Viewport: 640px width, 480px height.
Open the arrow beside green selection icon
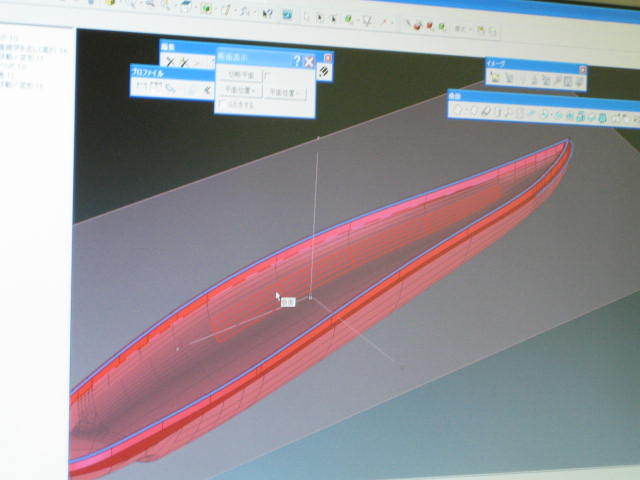tap(358, 21)
